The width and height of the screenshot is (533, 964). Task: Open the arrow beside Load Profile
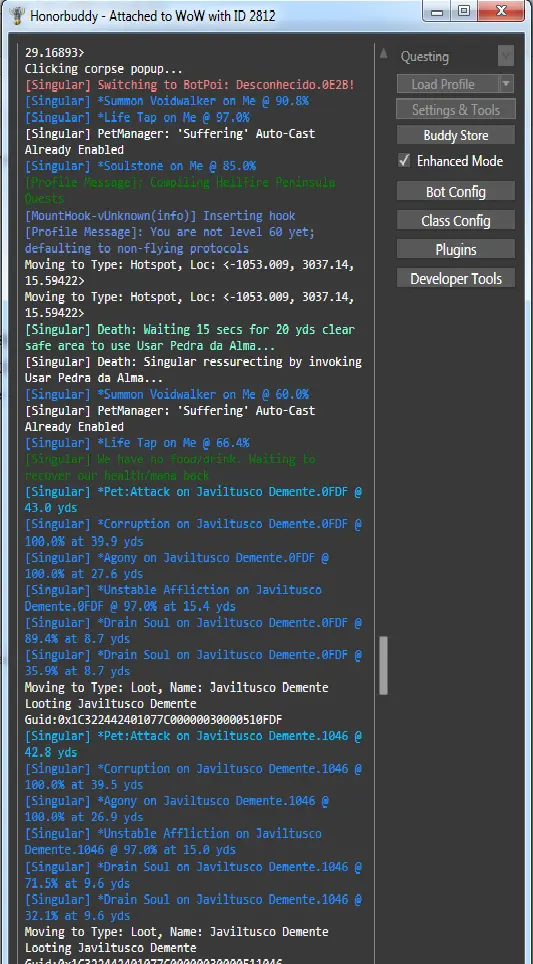[507, 84]
